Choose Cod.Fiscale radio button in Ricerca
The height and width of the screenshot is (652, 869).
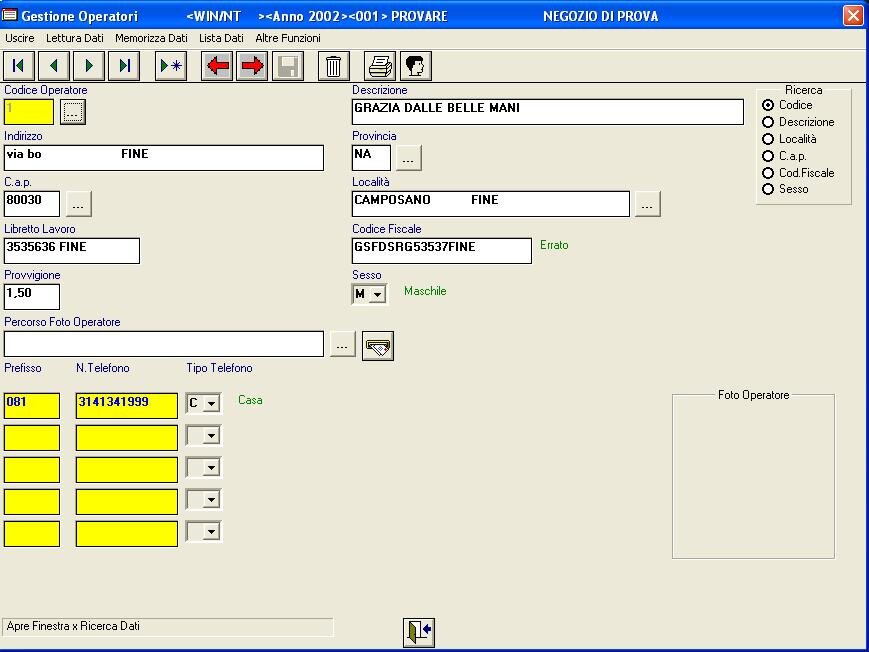(x=768, y=173)
